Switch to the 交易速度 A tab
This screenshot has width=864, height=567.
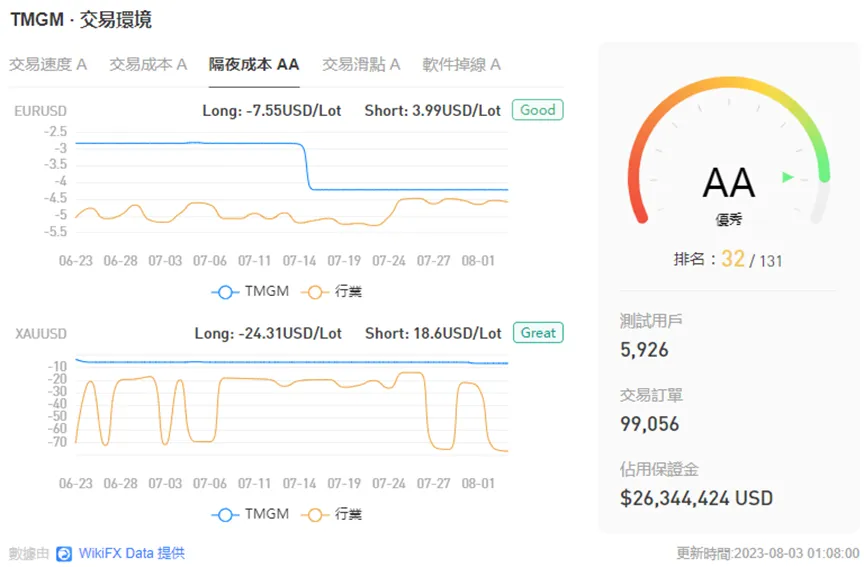(48, 64)
